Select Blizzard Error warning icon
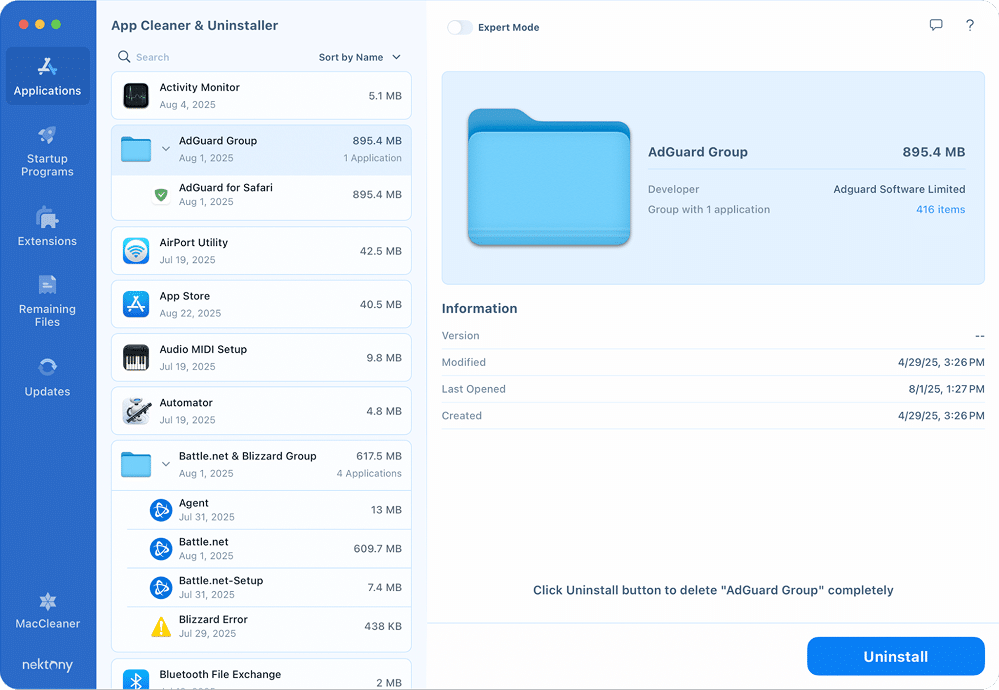The width and height of the screenshot is (999, 690). [161, 627]
